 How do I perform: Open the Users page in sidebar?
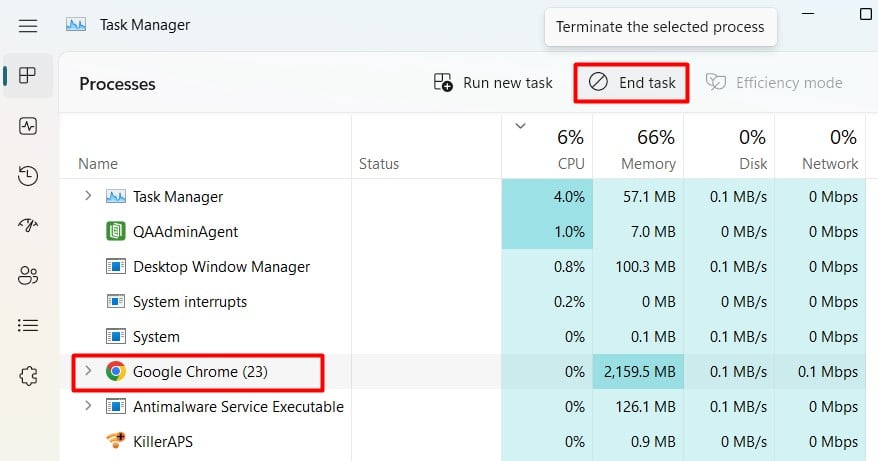pos(27,276)
